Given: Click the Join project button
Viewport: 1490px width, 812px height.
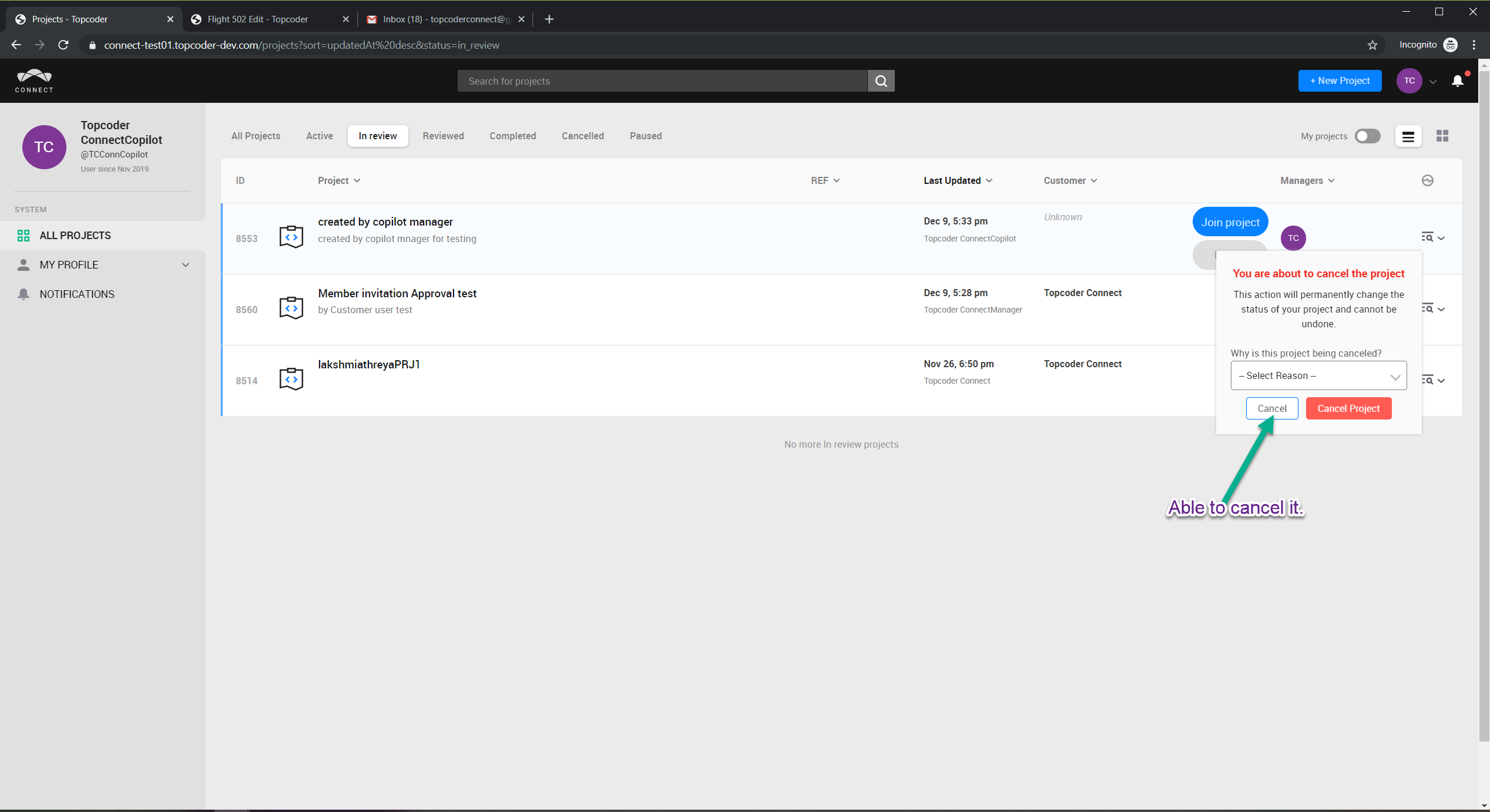Looking at the screenshot, I should 1230,222.
